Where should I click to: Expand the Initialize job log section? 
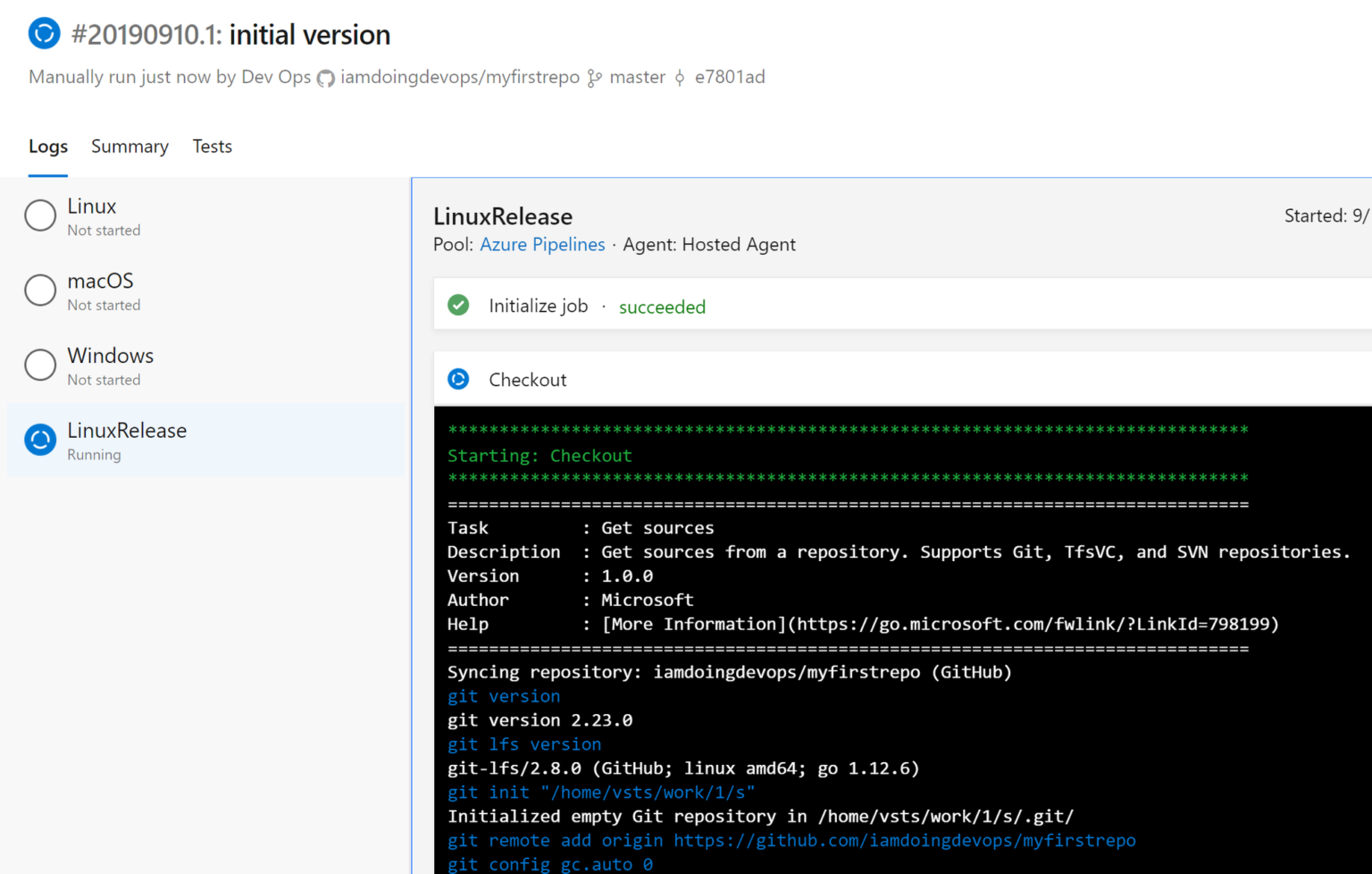coord(538,305)
